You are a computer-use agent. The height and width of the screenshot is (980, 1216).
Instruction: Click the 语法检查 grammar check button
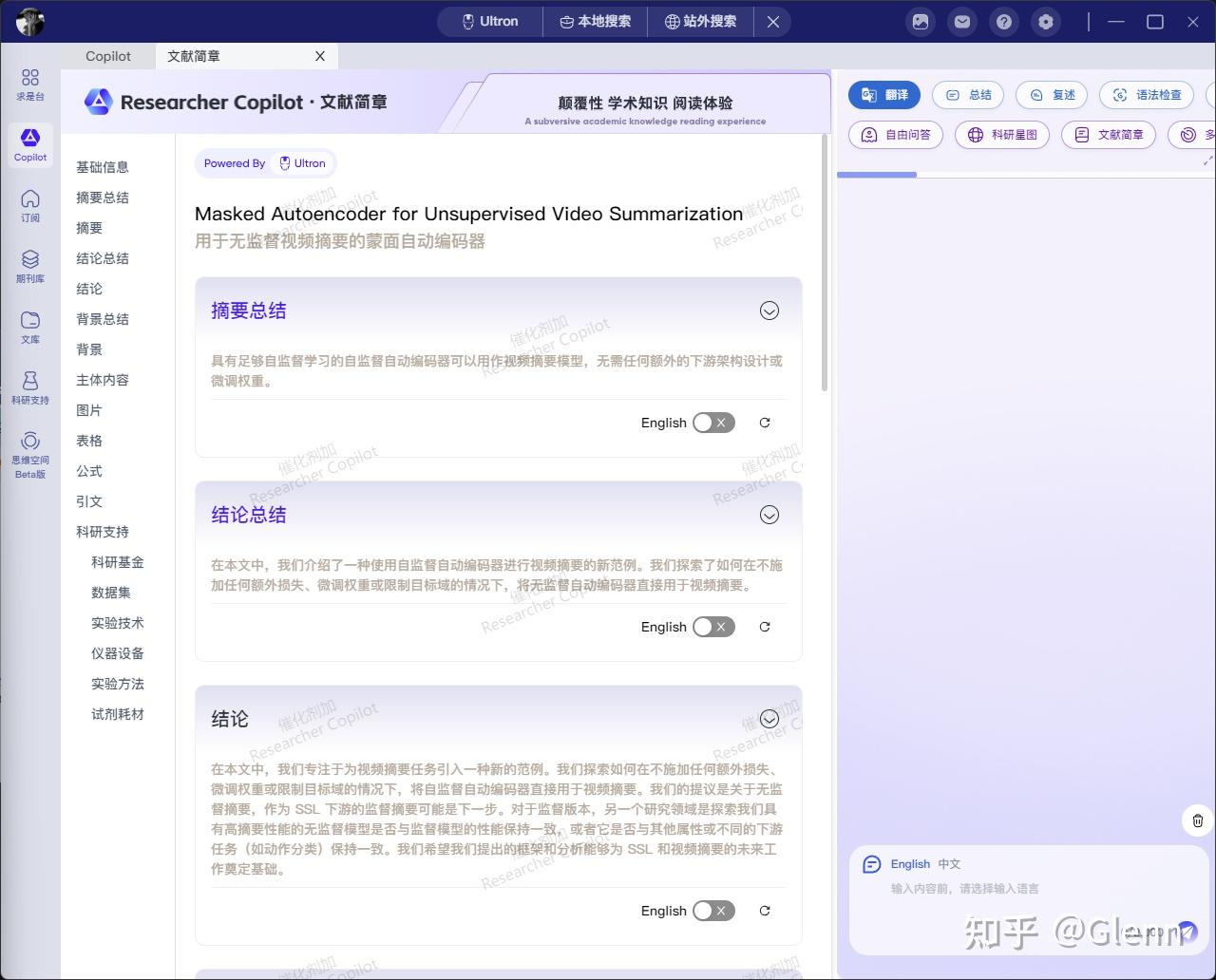click(x=1146, y=95)
